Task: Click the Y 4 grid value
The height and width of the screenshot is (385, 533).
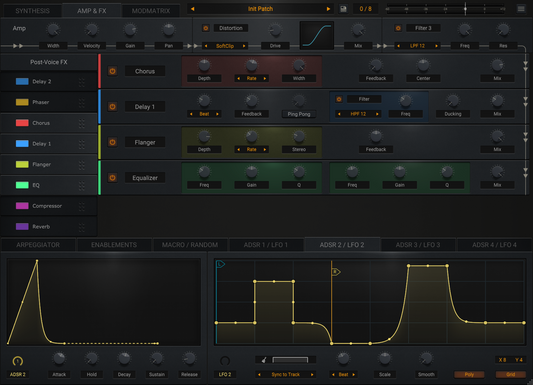Action: click(519, 360)
